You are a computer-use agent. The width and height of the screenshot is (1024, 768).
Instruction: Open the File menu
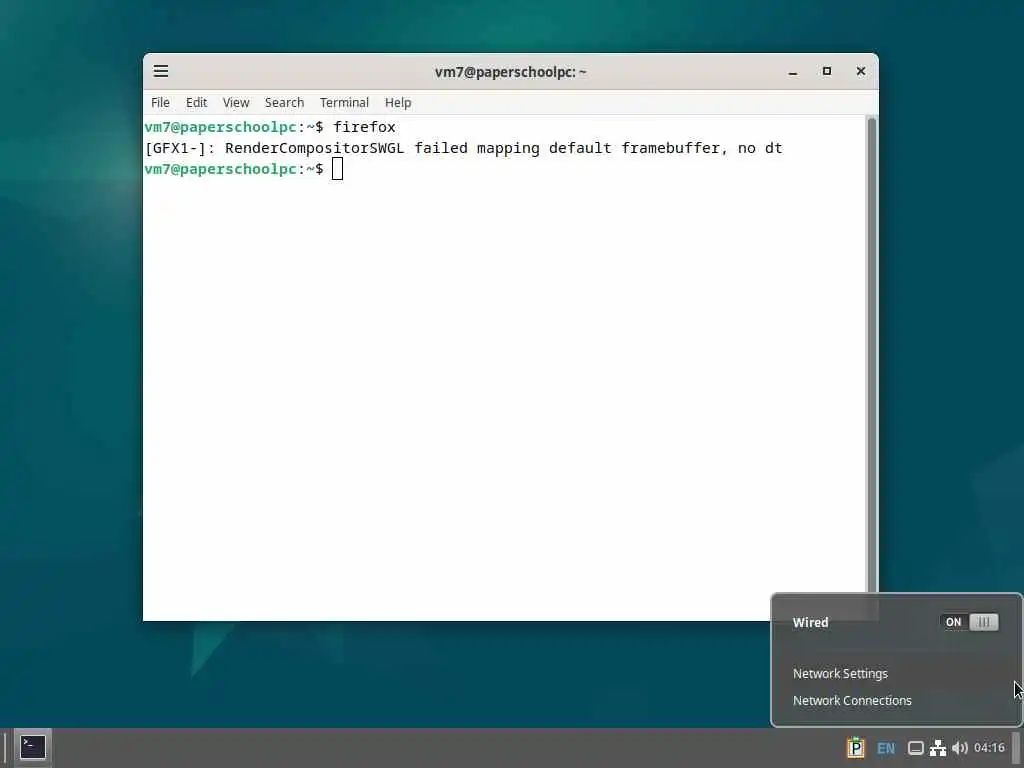coord(160,103)
